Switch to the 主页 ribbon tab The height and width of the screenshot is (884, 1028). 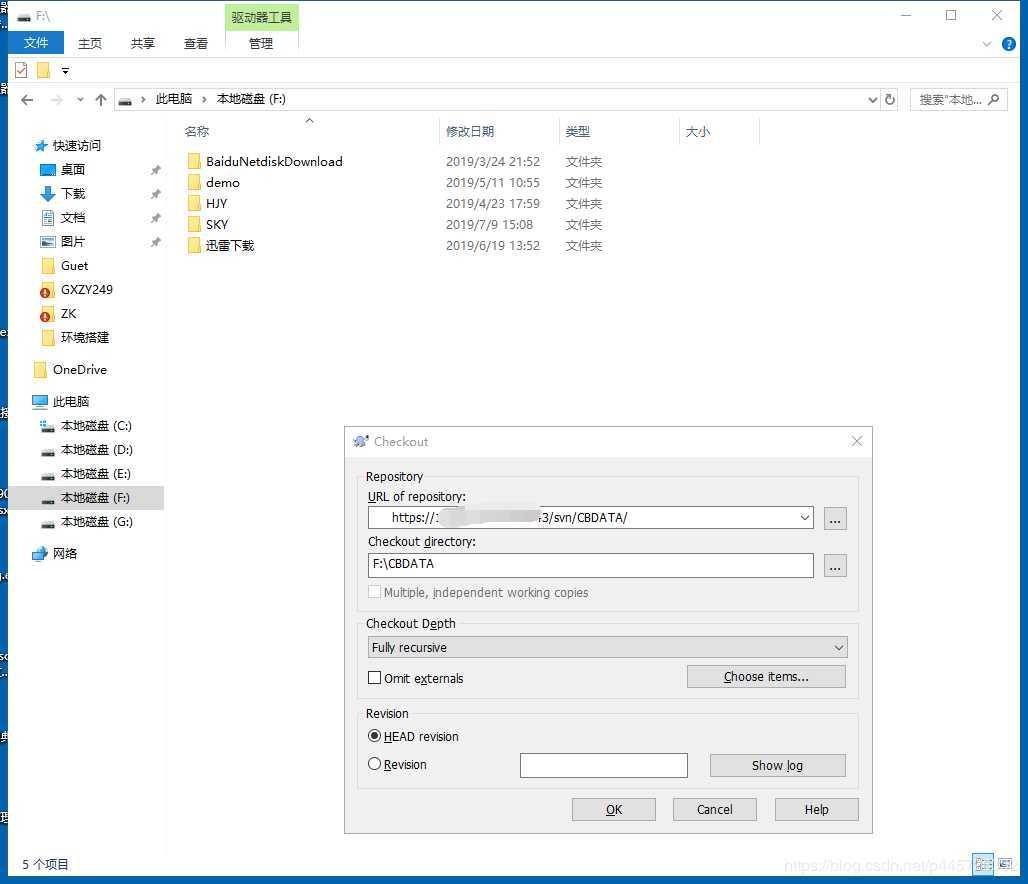point(90,43)
